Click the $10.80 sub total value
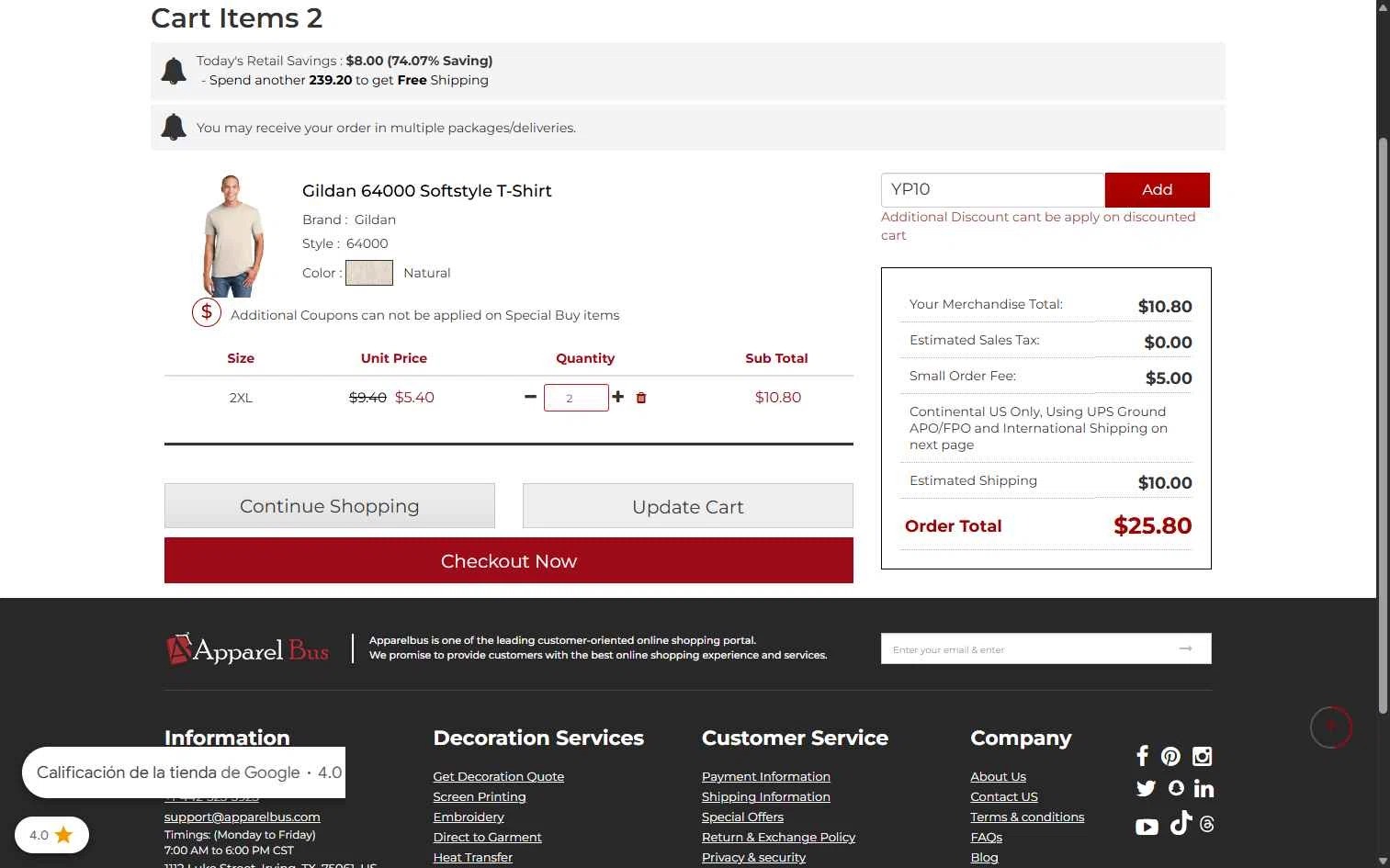The height and width of the screenshot is (868, 1390). (778, 397)
